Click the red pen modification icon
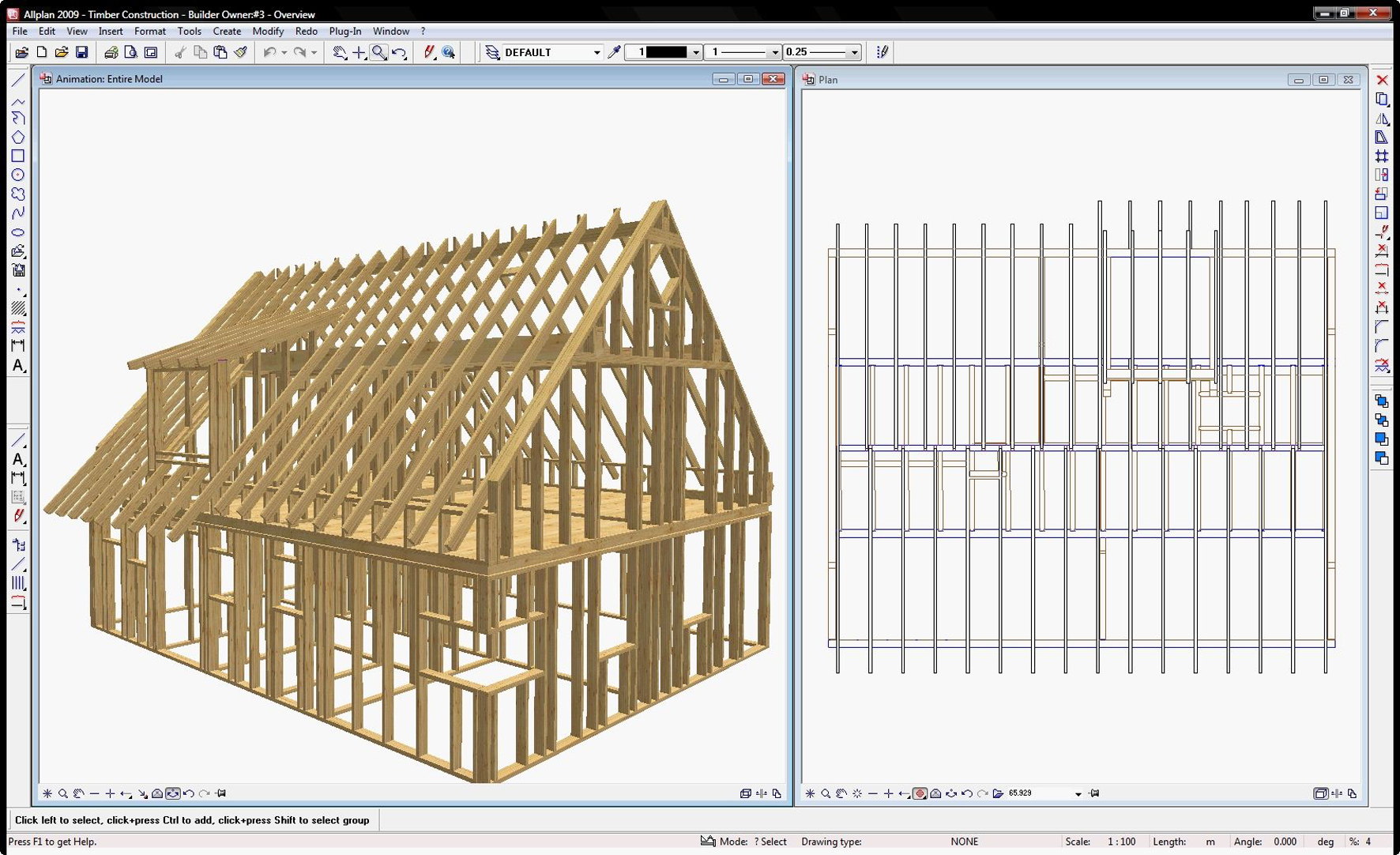 [429, 52]
